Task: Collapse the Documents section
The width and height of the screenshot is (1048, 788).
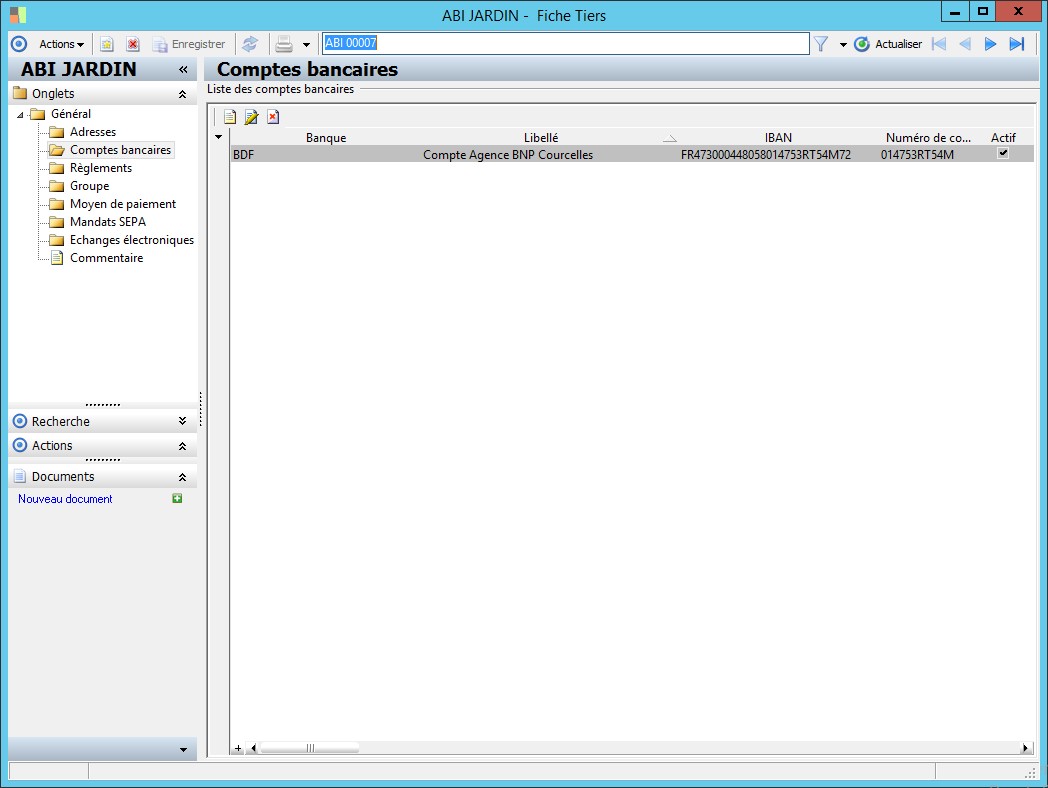Action: [182, 477]
